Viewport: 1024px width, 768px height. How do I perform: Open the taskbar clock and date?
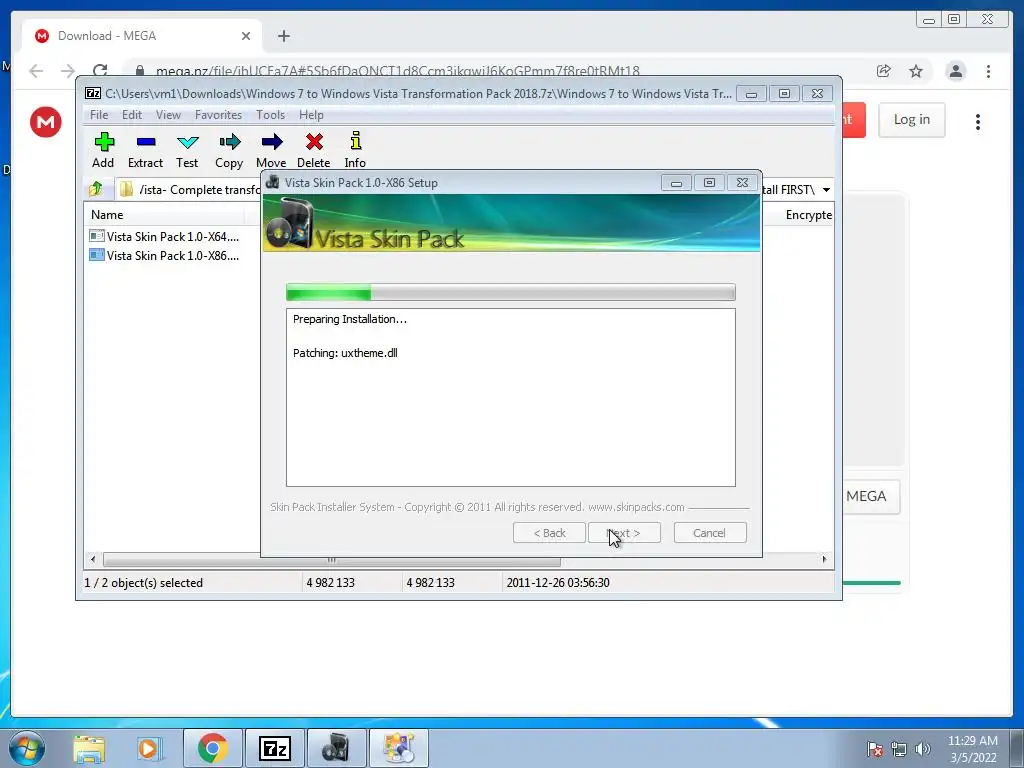[973, 749]
